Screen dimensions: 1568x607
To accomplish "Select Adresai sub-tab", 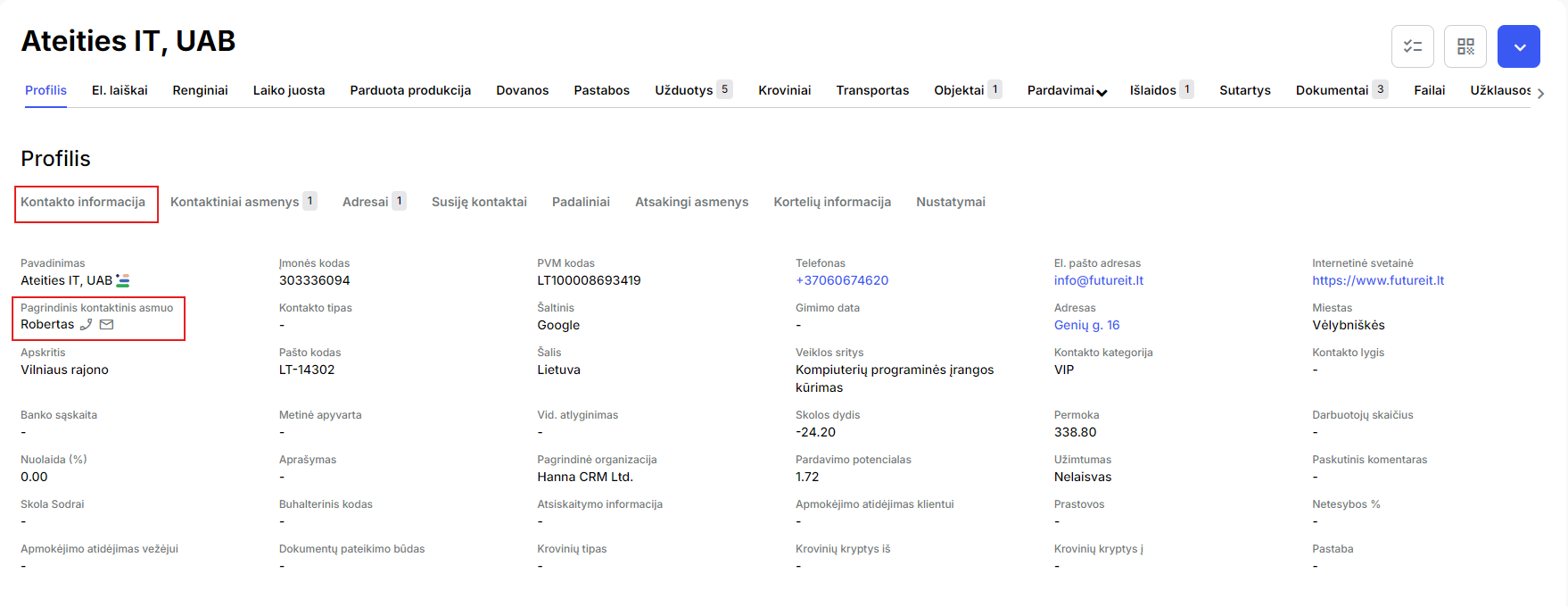I will pyautogui.click(x=375, y=202).
